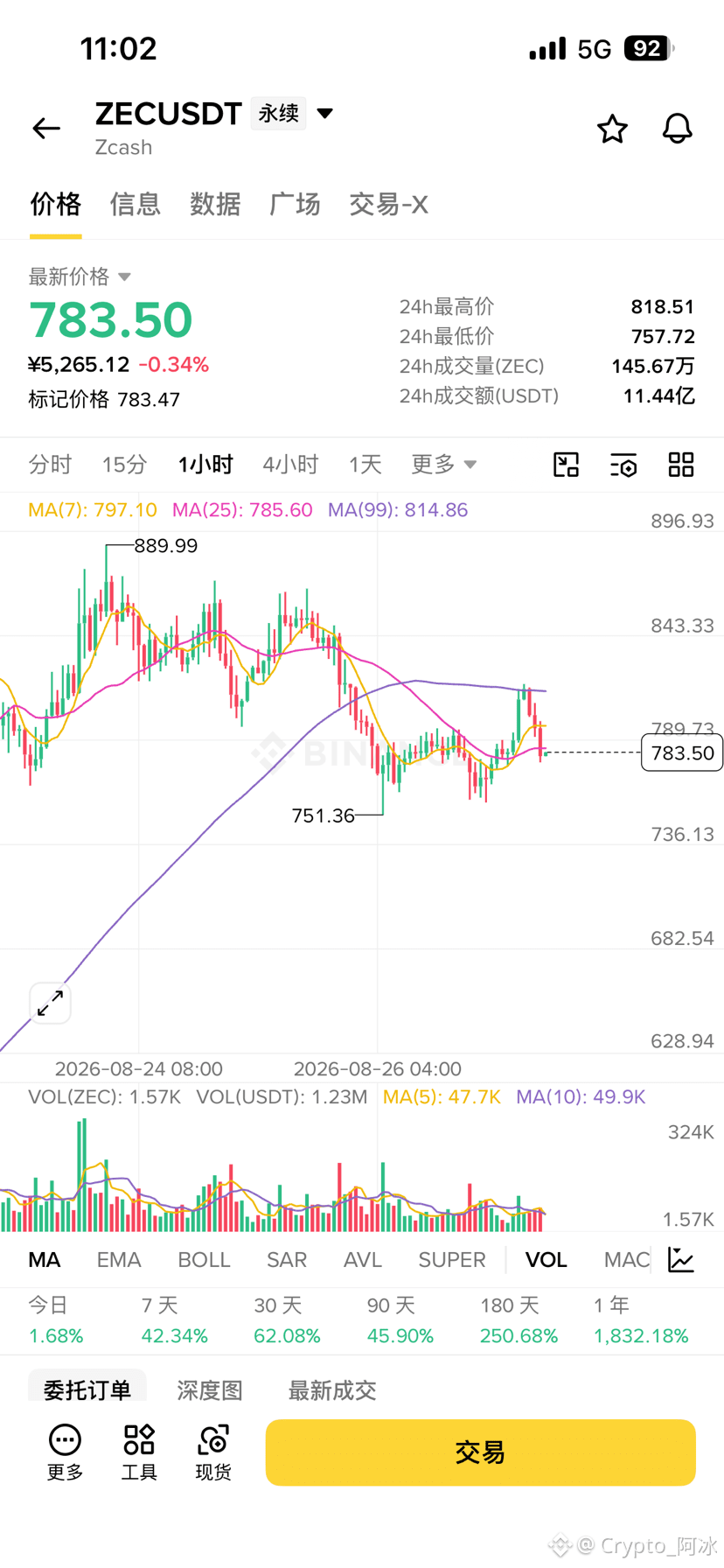Select the 价格 tab
This screenshot has height=1568, width=724.
56,204
